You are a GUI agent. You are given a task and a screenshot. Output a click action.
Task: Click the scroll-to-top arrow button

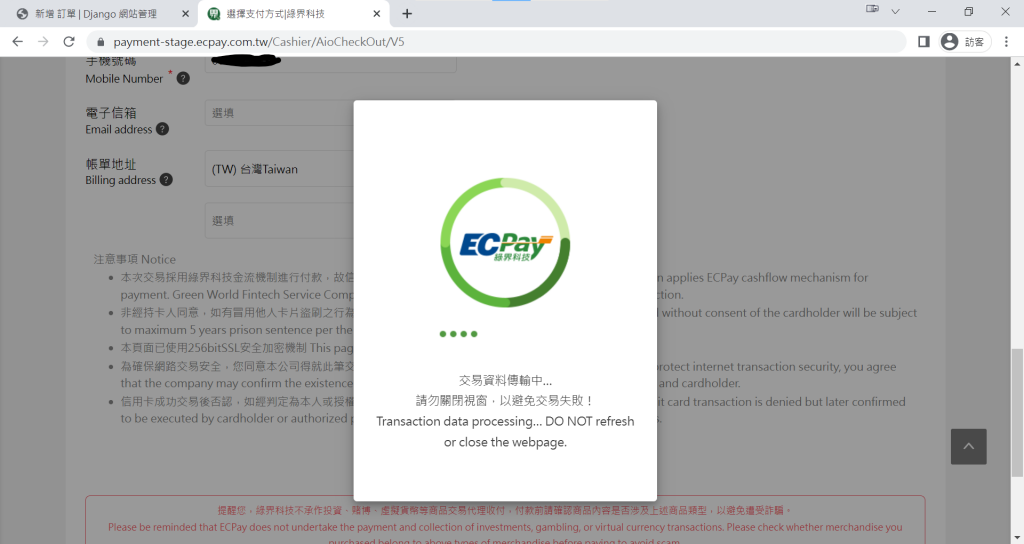point(968,447)
